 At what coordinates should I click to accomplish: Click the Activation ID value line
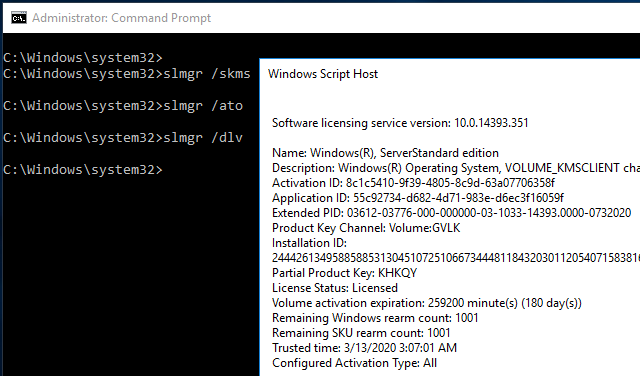pos(413,183)
